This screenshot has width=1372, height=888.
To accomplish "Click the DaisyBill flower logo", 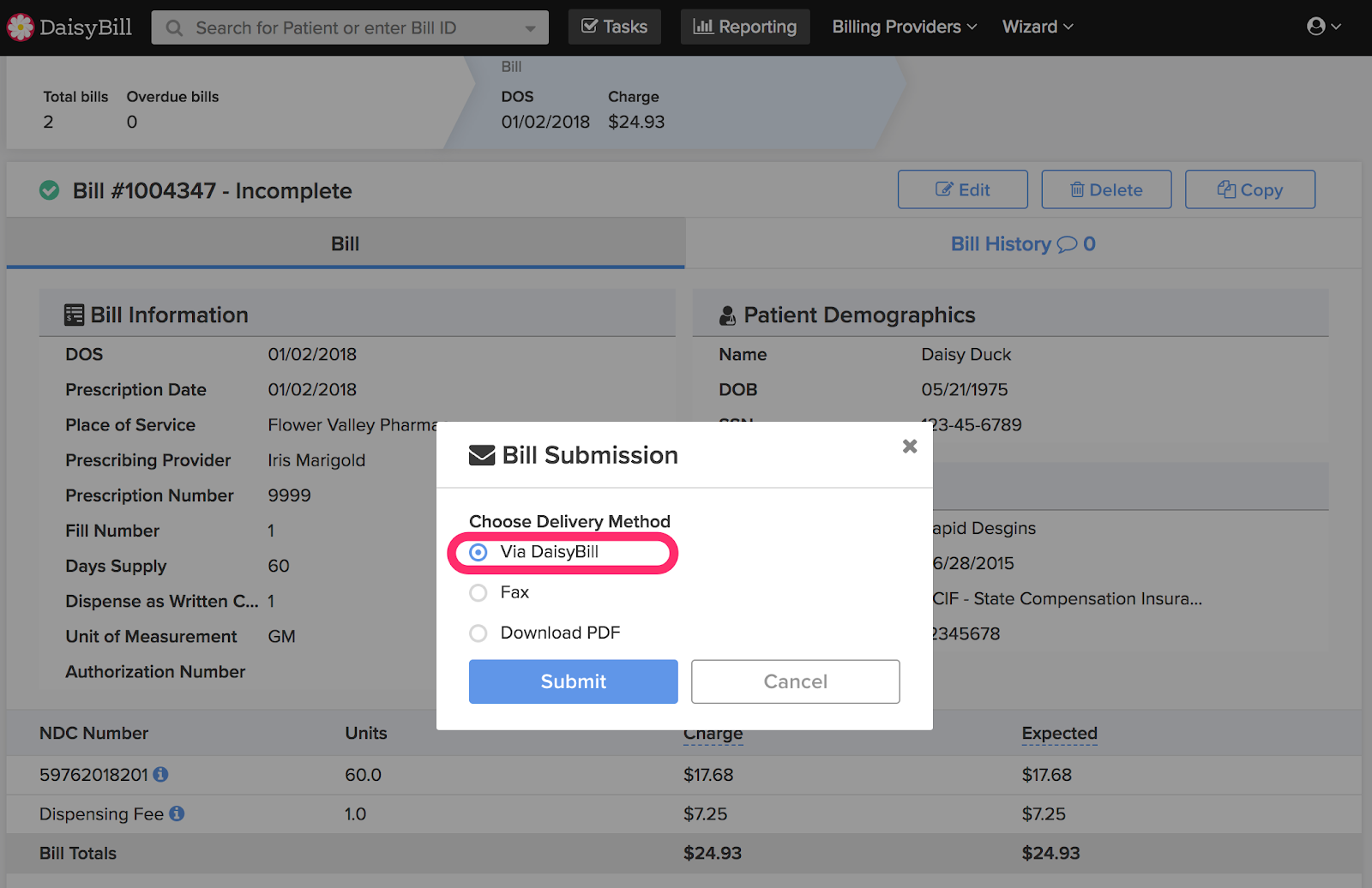I will click(x=21, y=27).
